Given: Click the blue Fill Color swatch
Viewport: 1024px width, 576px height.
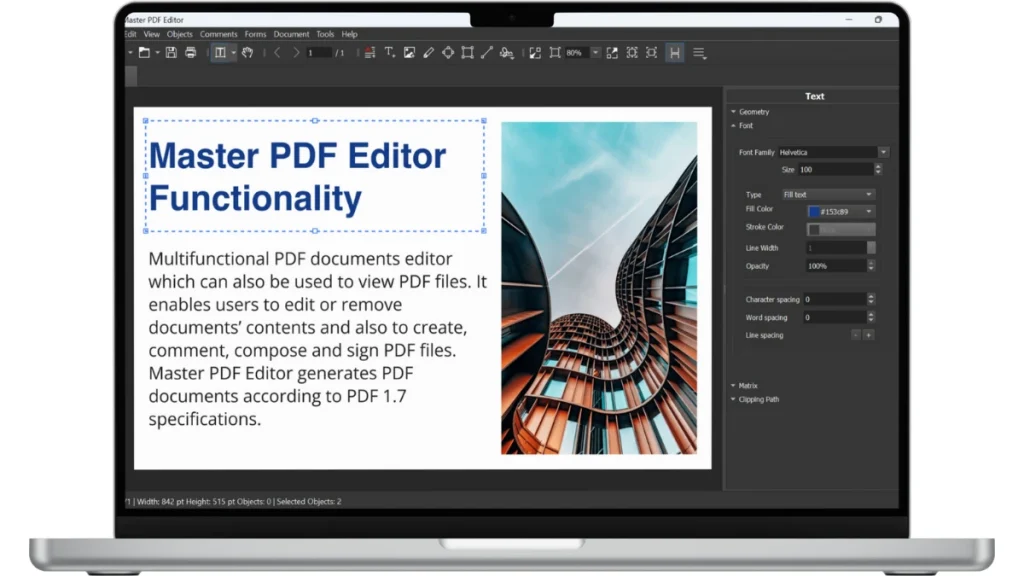Looking at the screenshot, I should coord(814,211).
